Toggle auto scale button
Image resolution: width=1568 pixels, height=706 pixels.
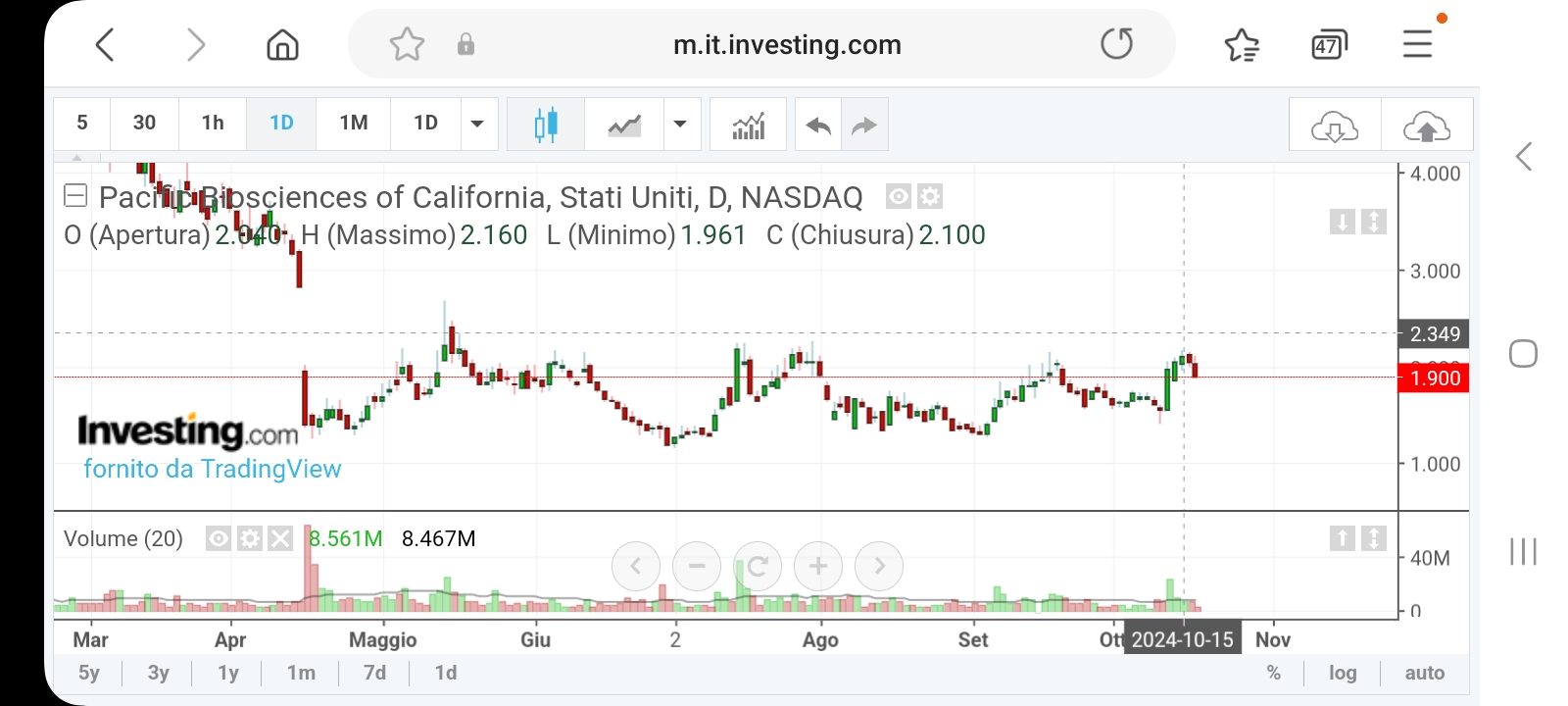[1425, 673]
